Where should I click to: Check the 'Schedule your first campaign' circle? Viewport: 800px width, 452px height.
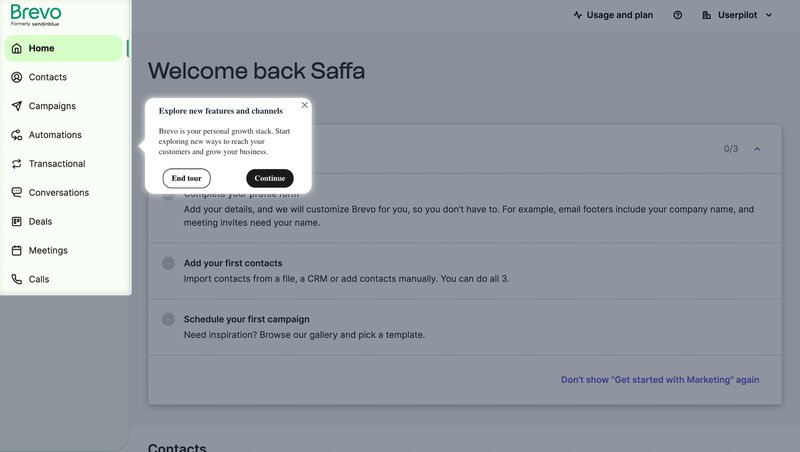click(x=168, y=319)
